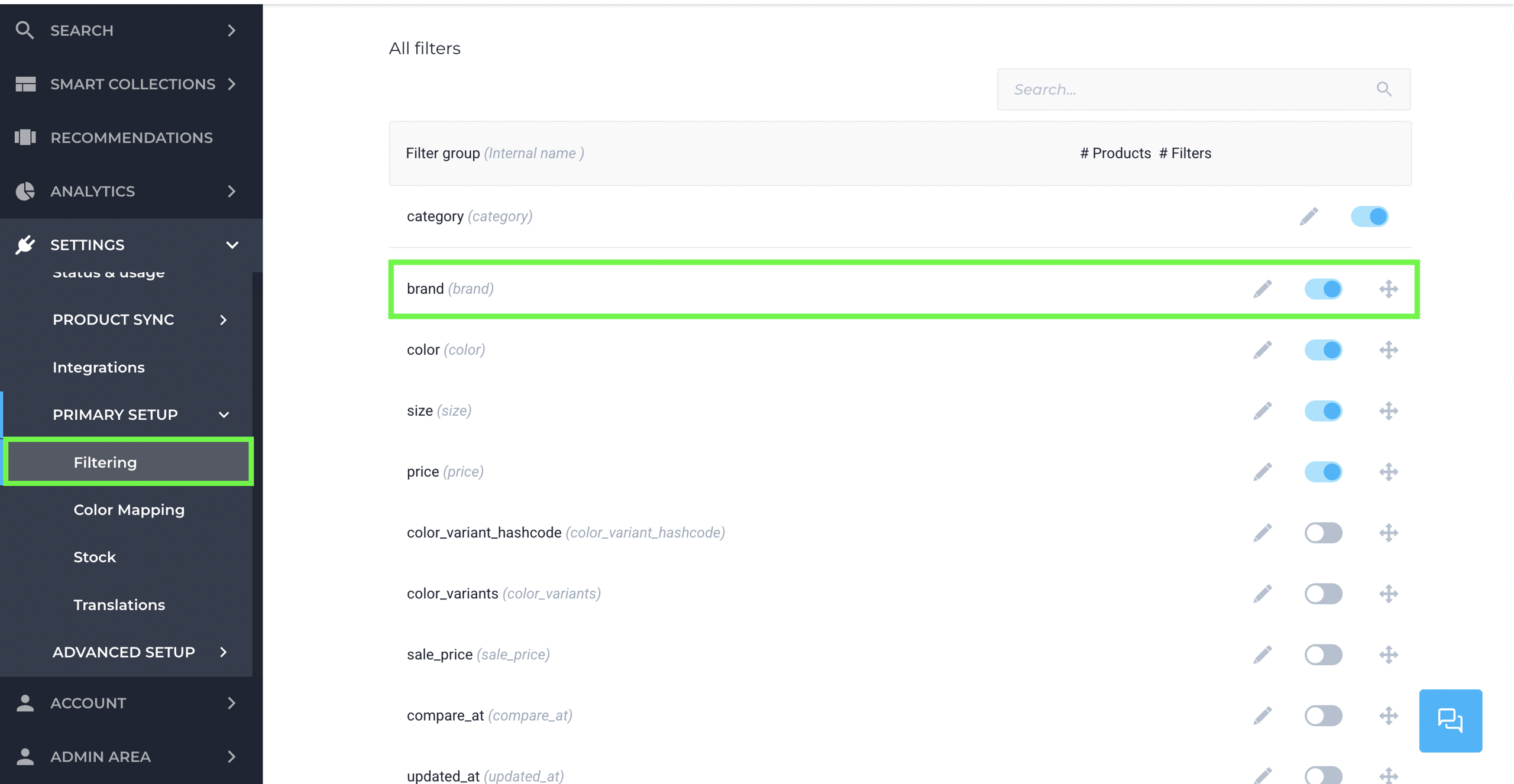Turn off the category filter switch
Image resolution: width=1514 pixels, height=784 pixels.
(x=1369, y=216)
